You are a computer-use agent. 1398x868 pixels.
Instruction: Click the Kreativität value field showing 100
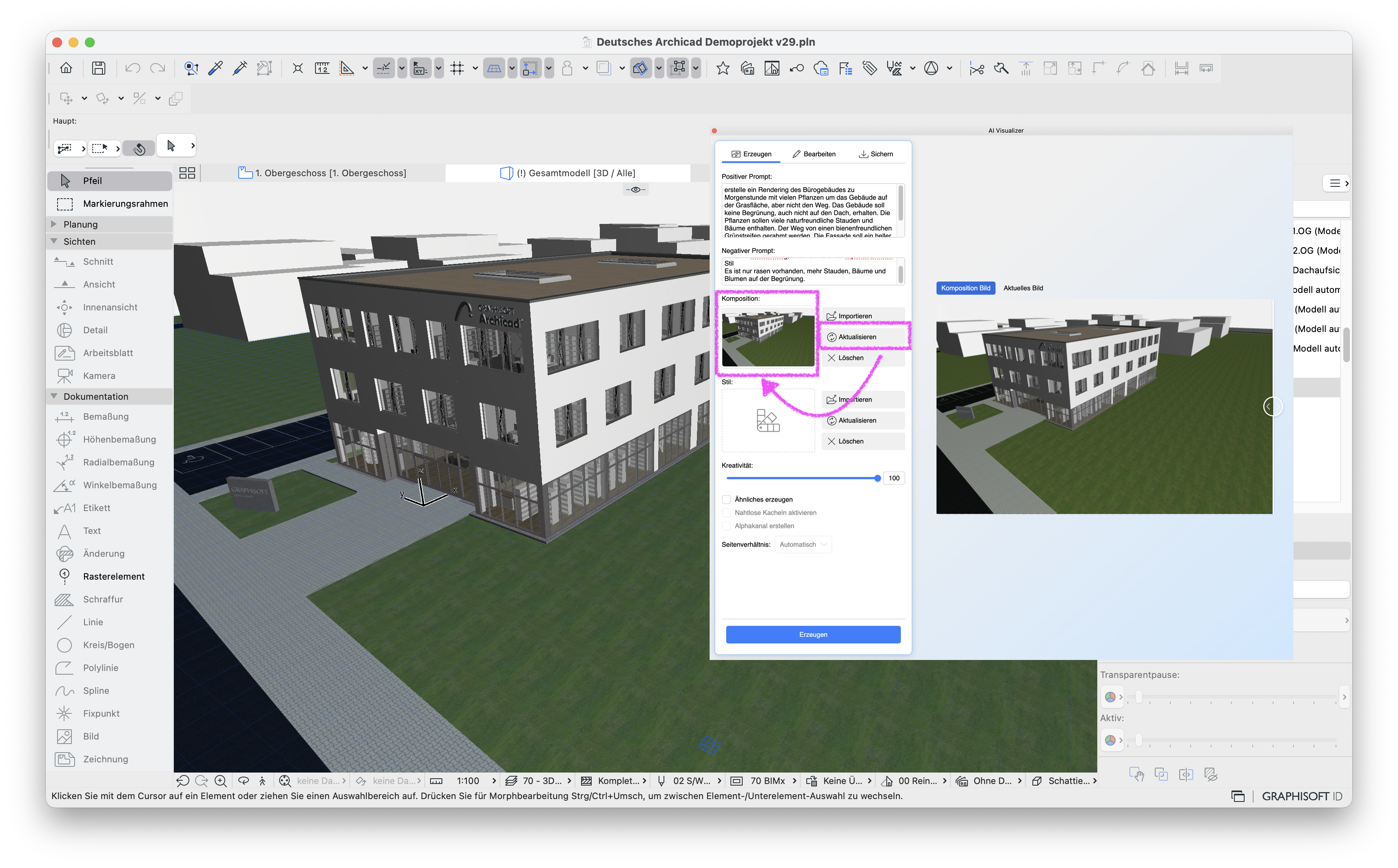[x=894, y=478]
